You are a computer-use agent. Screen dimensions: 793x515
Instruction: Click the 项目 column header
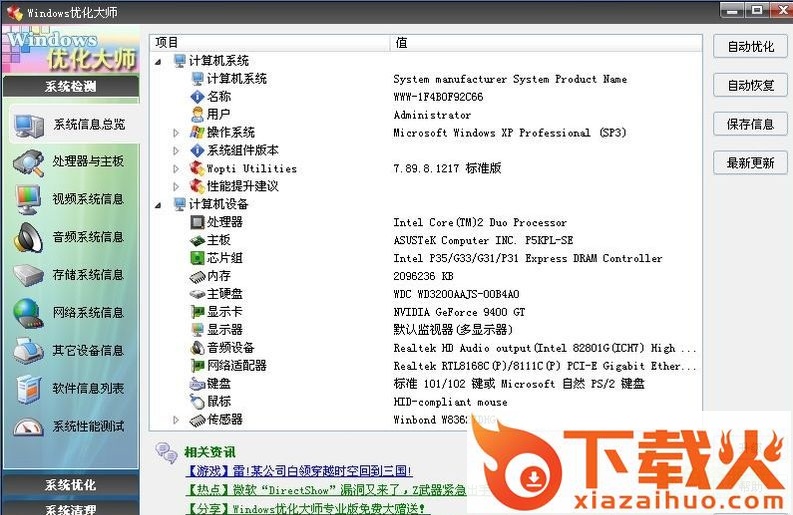(x=271, y=42)
